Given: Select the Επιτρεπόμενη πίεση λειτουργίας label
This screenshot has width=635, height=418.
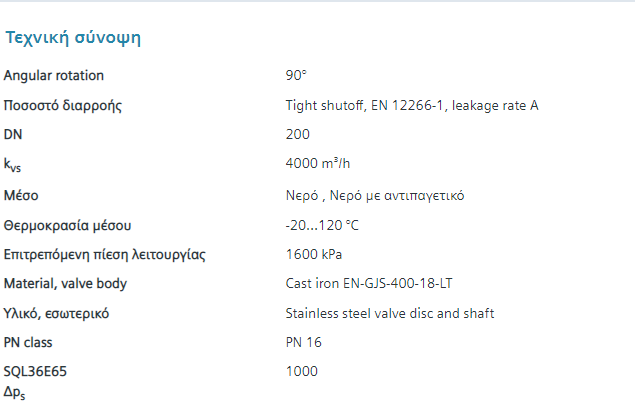Looking at the screenshot, I should pyautogui.click(x=104, y=255).
